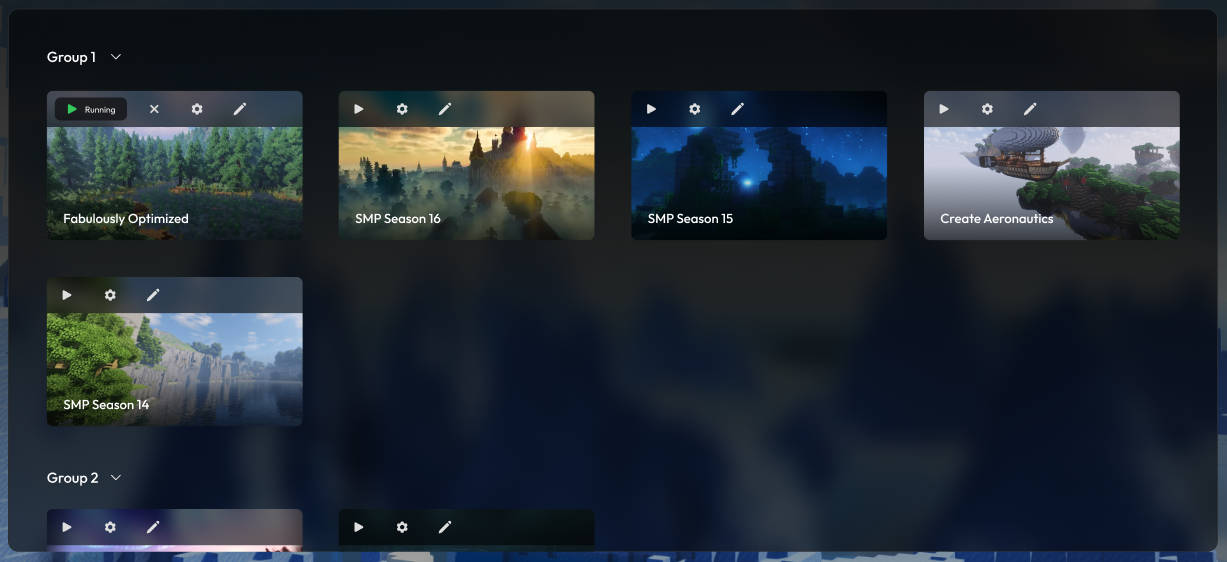Click the 'Fabulously Optimized' title text
Screen dimensions: 1227x562
click(x=126, y=218)
